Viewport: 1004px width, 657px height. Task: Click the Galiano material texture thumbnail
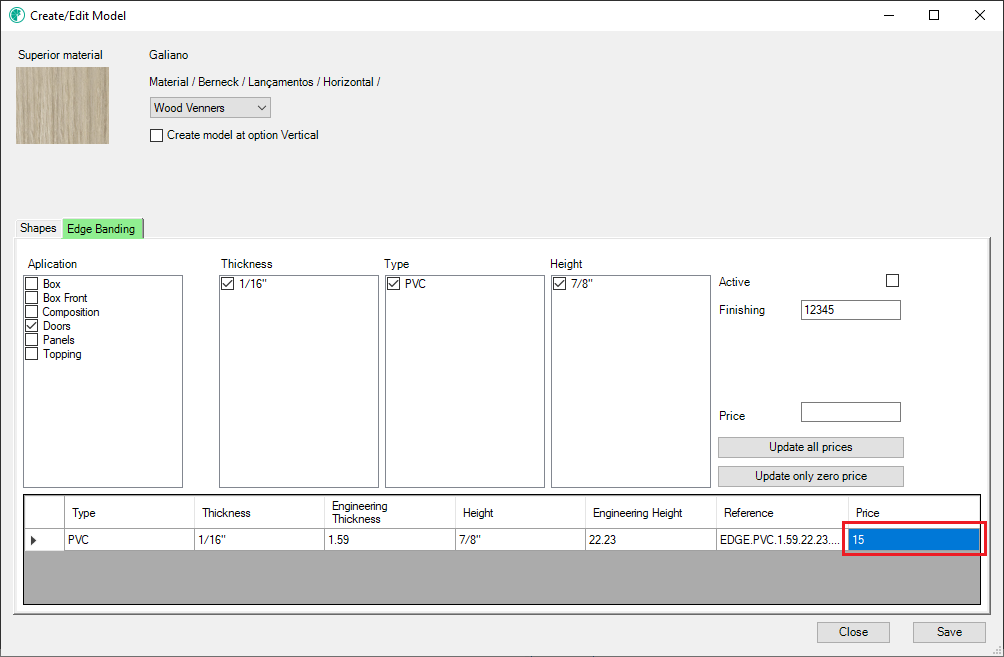pyautogui.click(x=62, y=105)
